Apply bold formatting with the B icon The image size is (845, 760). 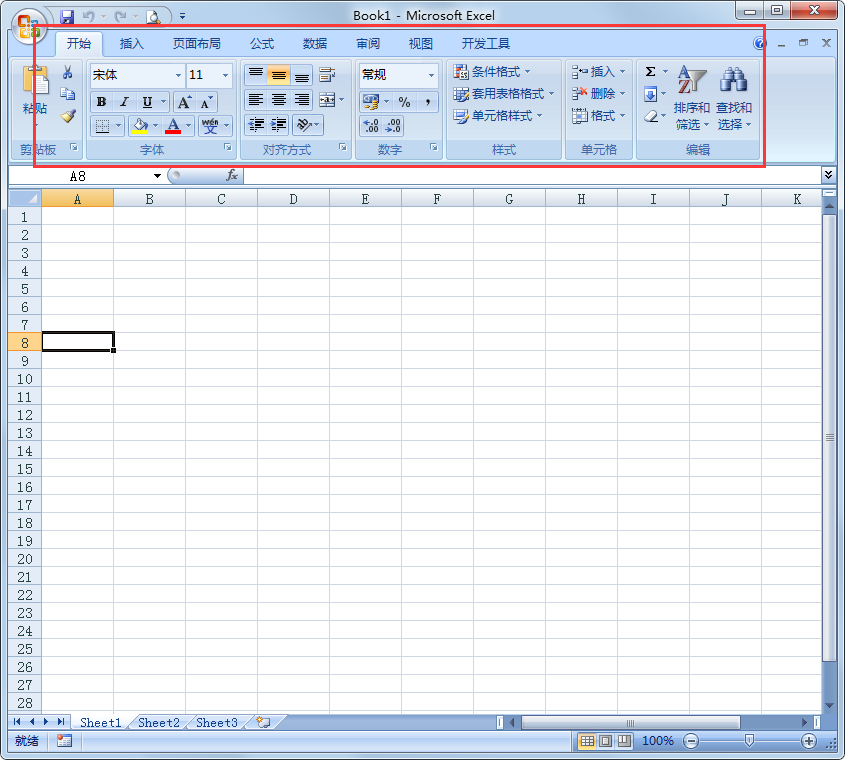[100, 102]
